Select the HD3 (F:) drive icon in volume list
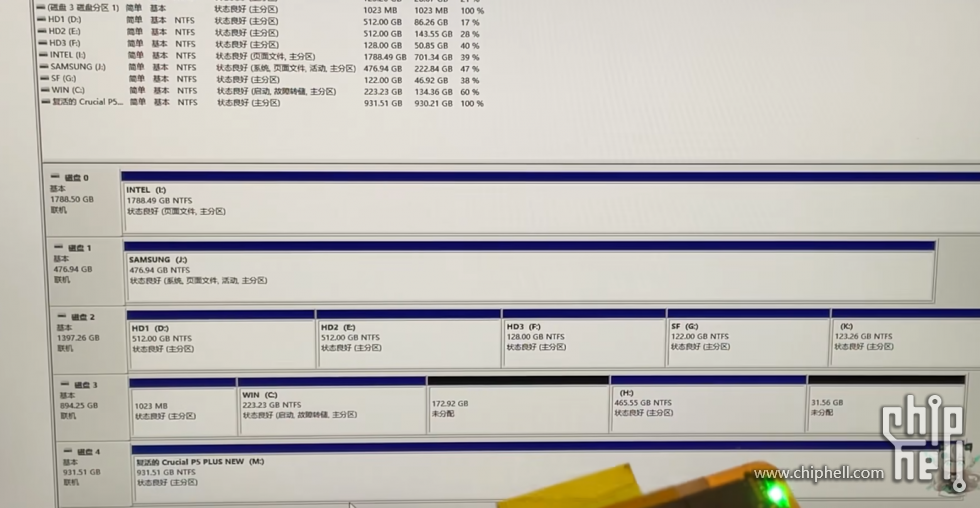The width and height of the screenshot is (980, 508). click(42, 43)
